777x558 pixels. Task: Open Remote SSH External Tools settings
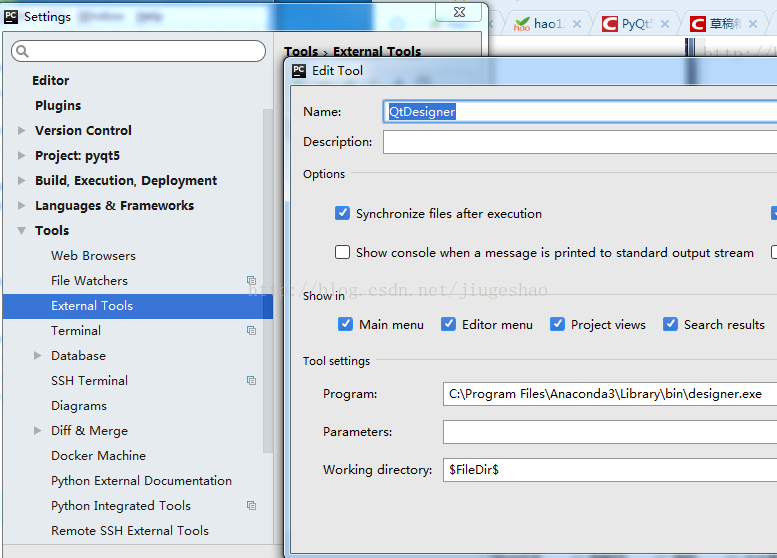click(x=130, y=531)
